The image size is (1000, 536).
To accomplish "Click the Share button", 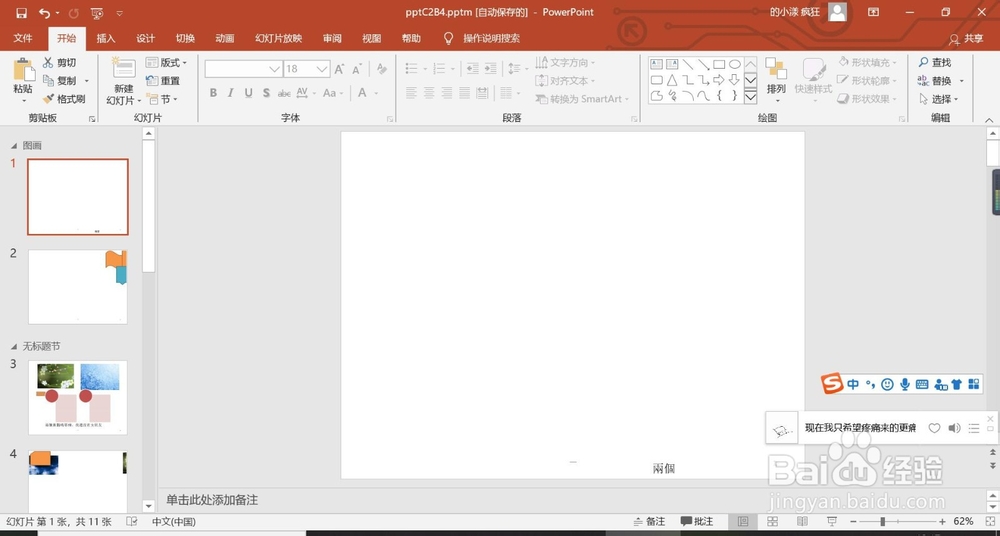I will (x=966, y=39).
